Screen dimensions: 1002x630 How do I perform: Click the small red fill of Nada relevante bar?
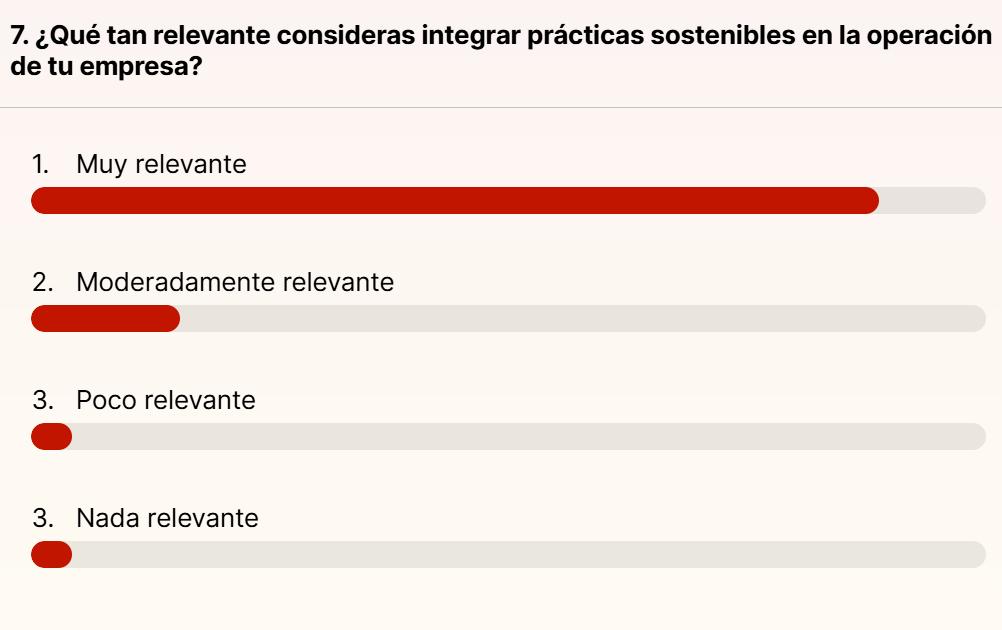[51, 555]
